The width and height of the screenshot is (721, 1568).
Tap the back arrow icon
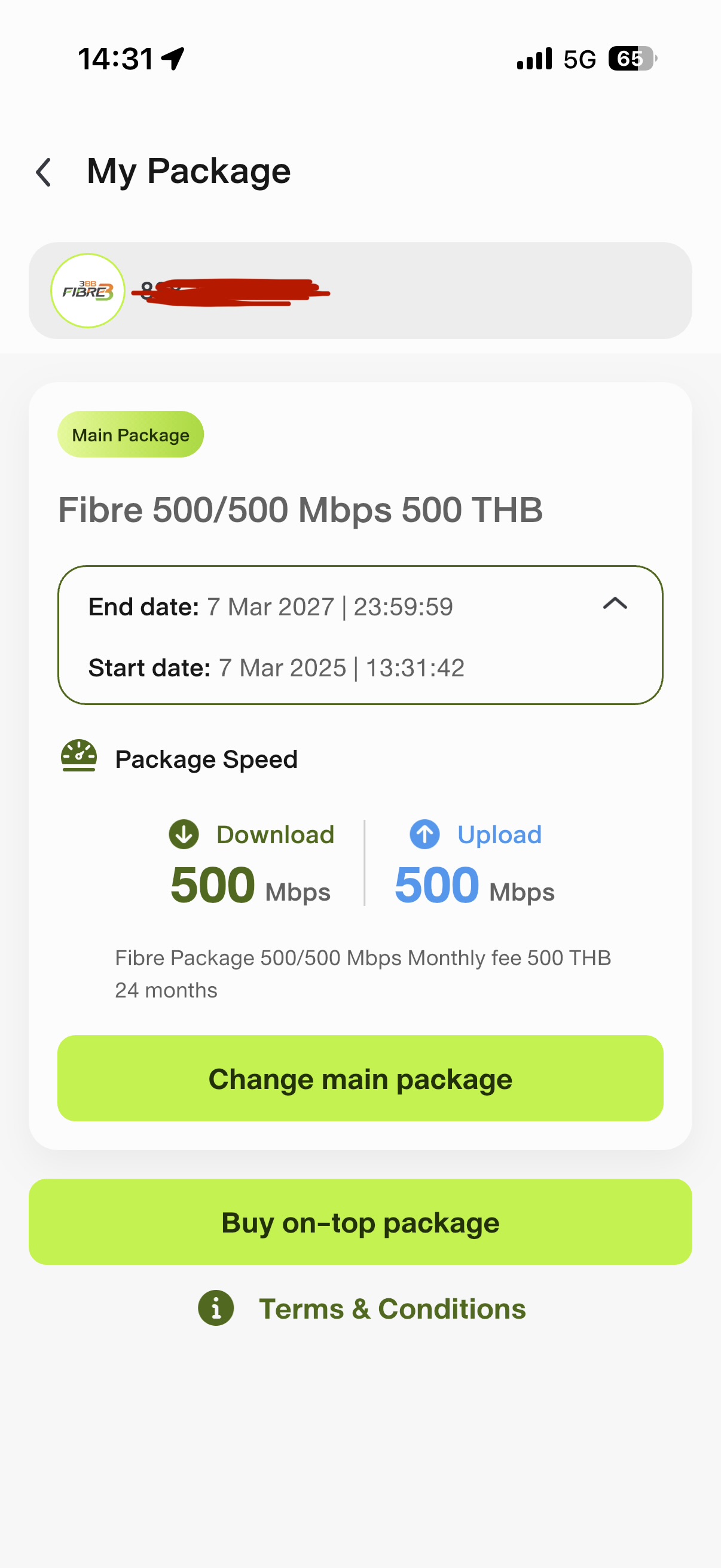tap(44, 172)
